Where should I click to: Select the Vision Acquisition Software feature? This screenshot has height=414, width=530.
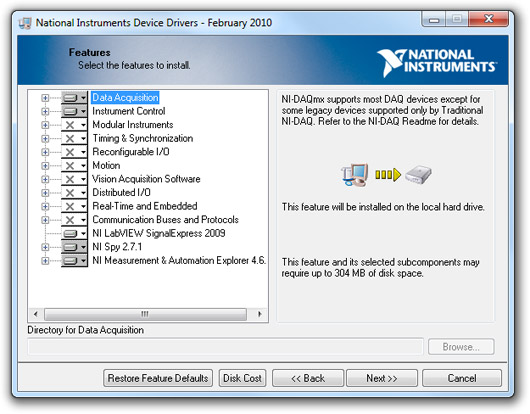[146, 179]
